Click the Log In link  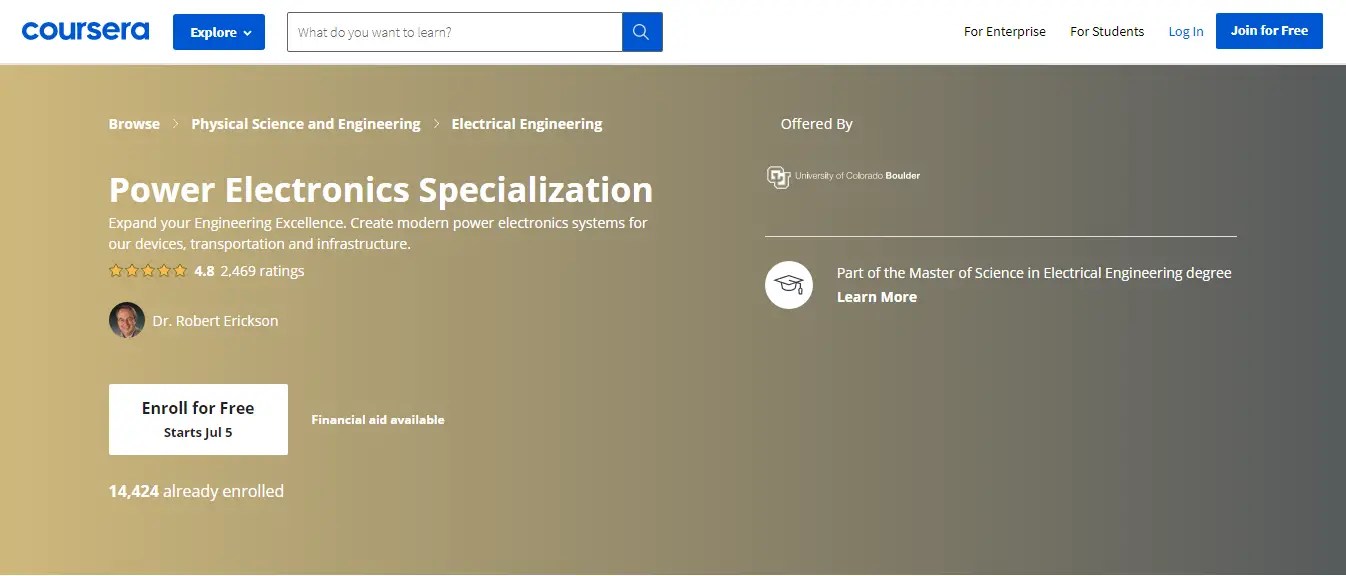pyautogui.click(x=1186, y=31)
